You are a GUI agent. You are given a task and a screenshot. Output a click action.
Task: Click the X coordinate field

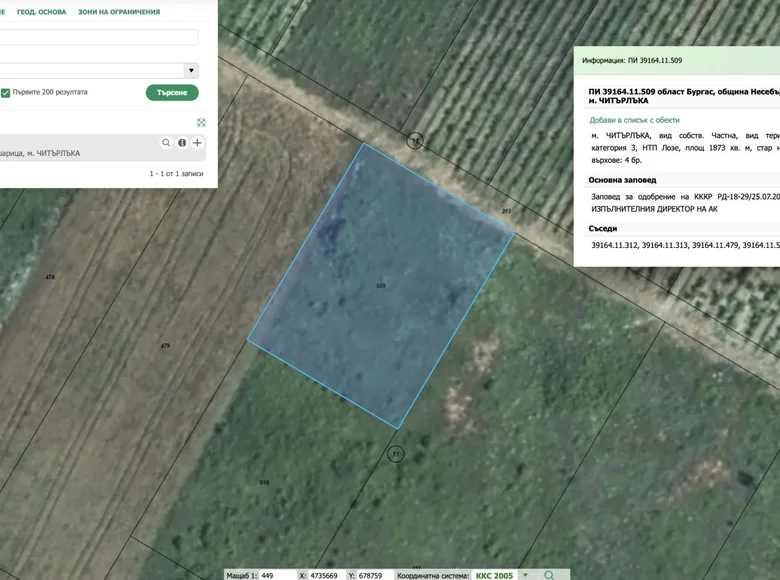(325, 575)
